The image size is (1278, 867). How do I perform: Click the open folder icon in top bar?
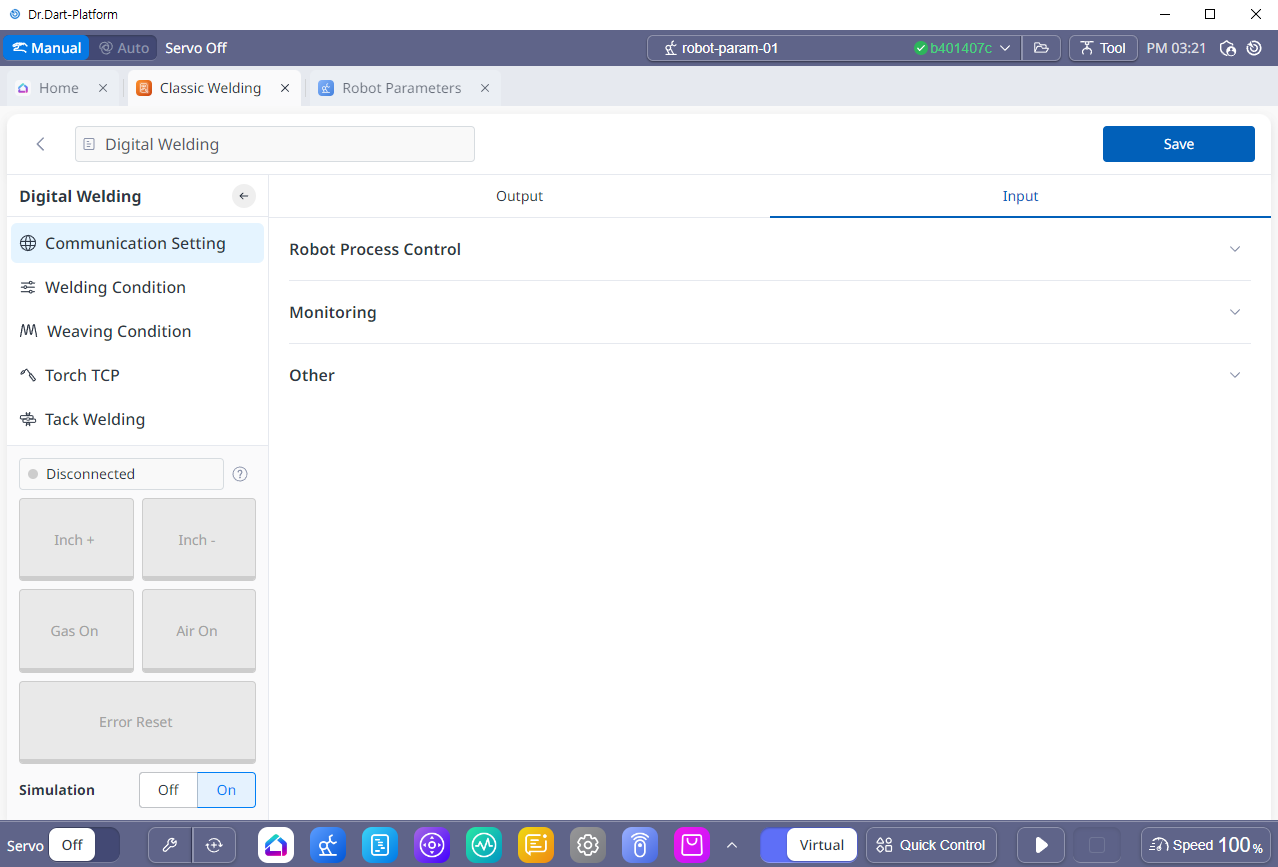coord(1041,48)
